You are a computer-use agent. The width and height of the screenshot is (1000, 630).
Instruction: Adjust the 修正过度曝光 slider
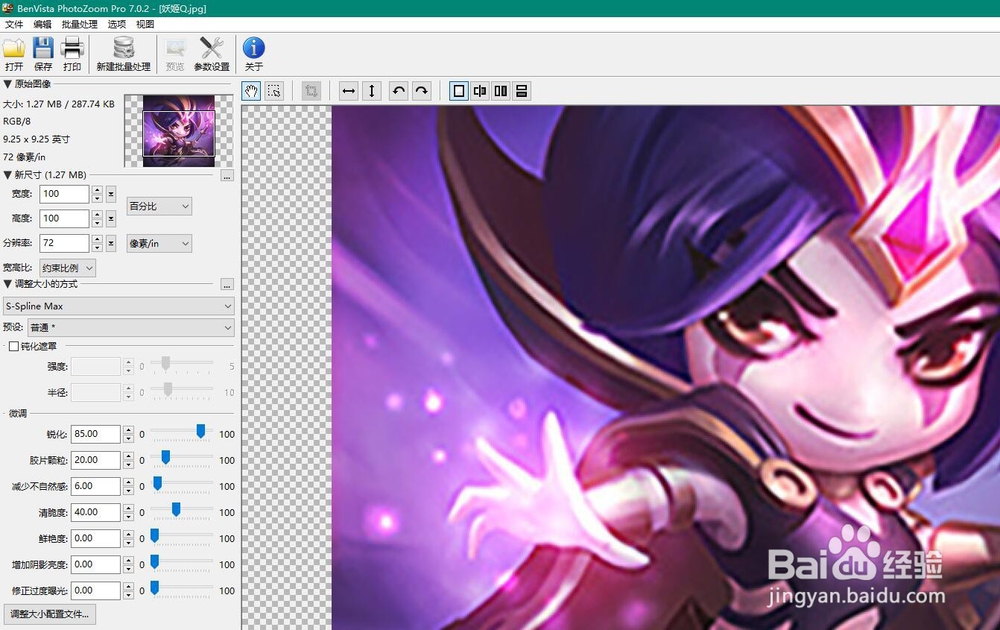click(x=154, y=588)
